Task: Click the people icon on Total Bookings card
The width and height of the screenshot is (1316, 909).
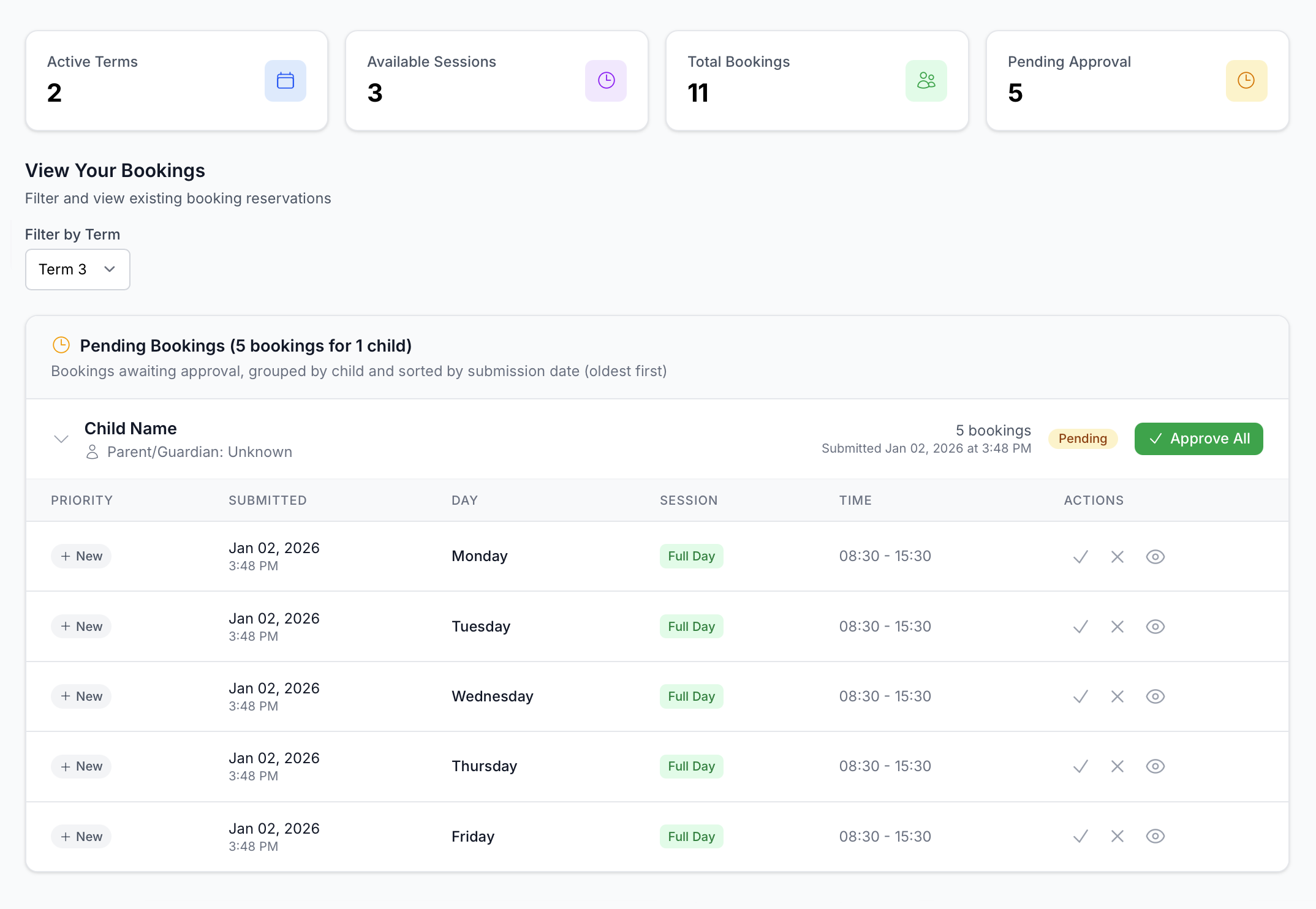Action: pyautogui.click(x=926, y=80)
